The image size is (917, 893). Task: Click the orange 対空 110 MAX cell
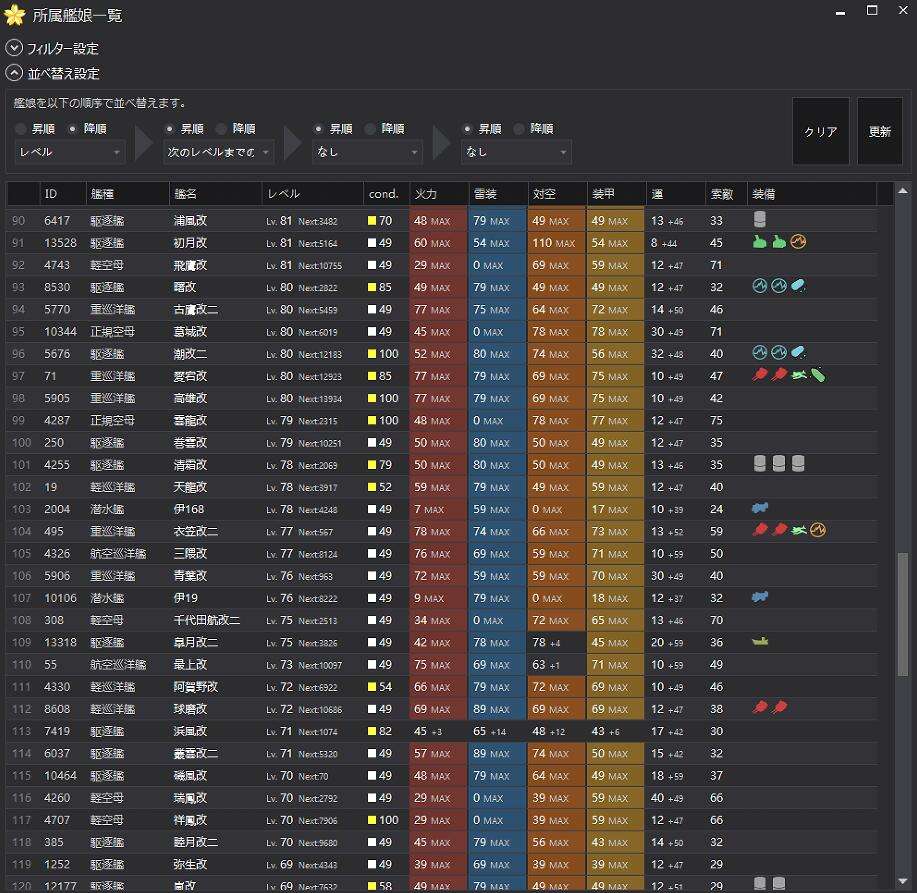pyautogui.click(x=557, y=243)
